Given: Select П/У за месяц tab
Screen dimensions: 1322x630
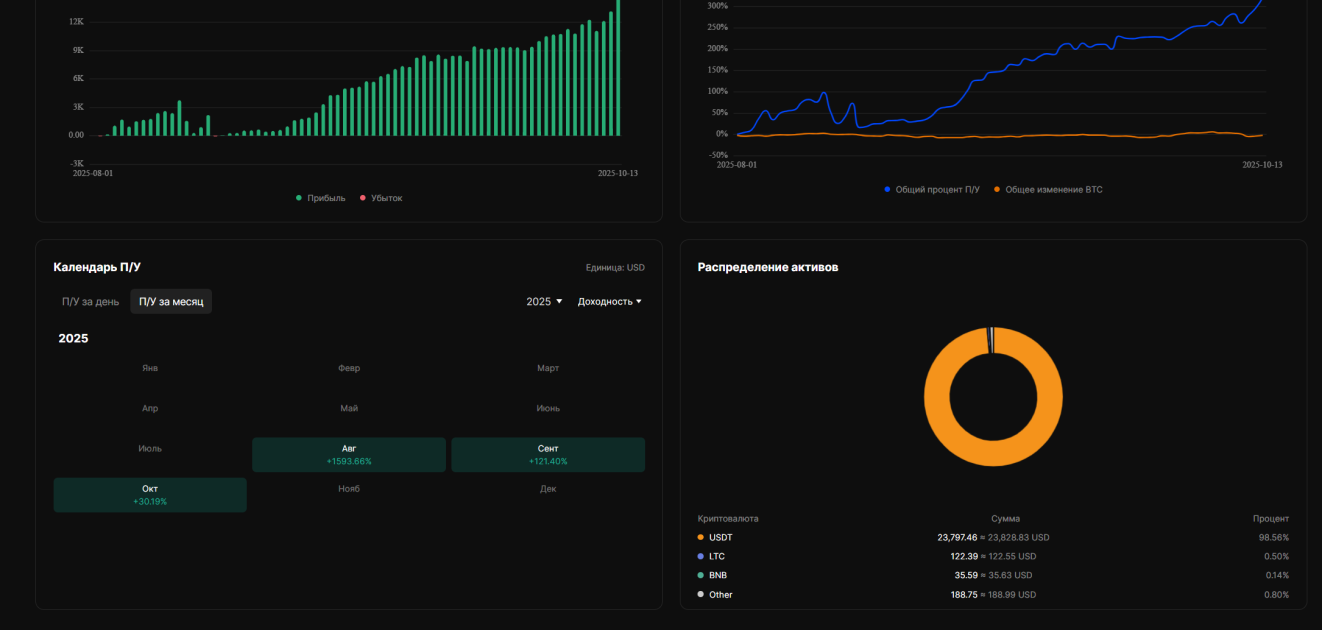Looking at the screenshot, I should tap(171, 301).
